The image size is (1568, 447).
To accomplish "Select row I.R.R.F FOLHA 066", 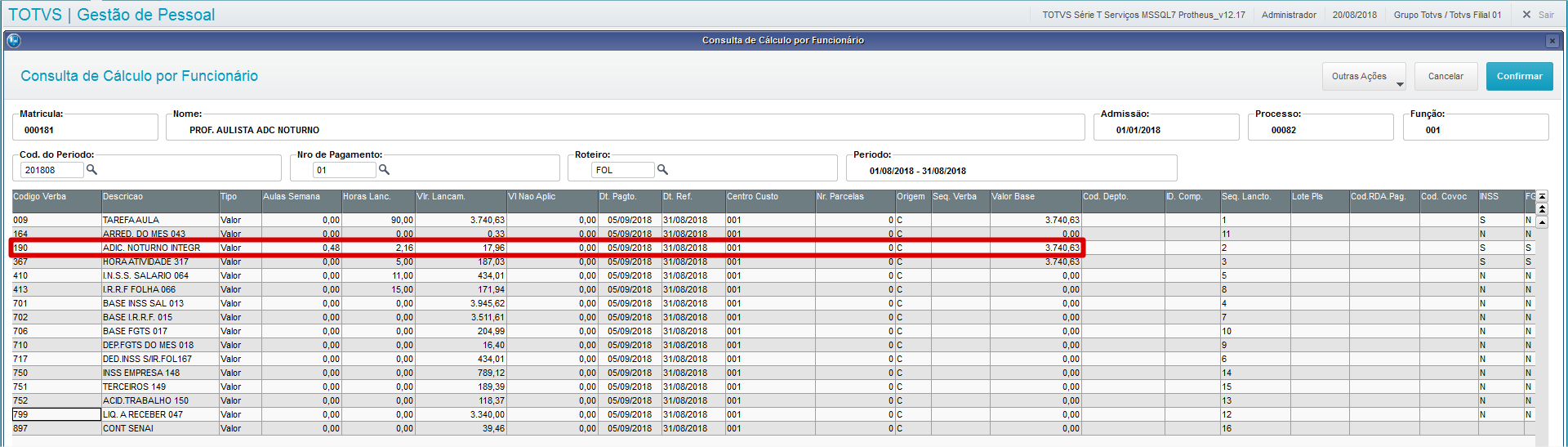I will pos(773,289).
